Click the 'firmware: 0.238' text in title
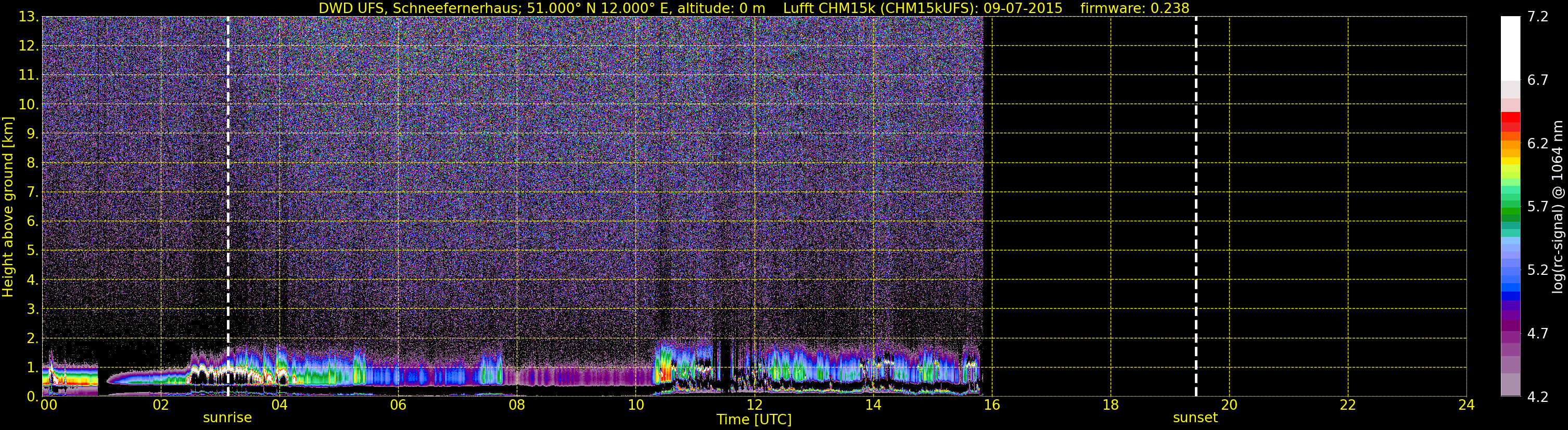 click(1134, 8)
